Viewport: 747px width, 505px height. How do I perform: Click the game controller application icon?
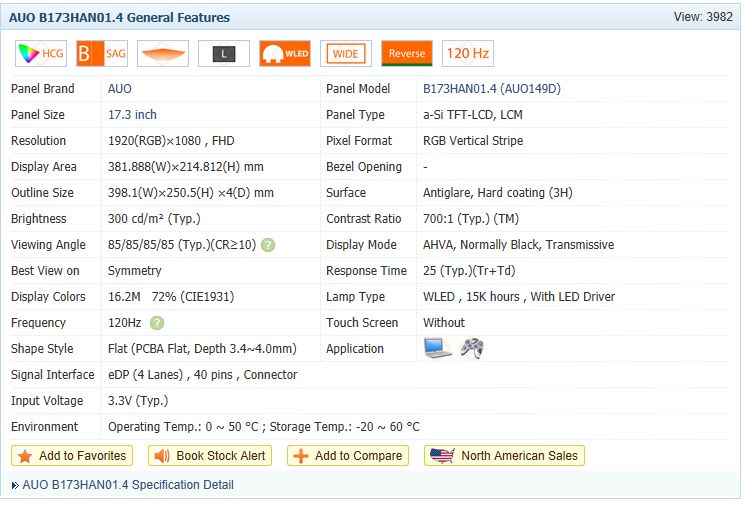pyautogui.click(x=472, y=348)
